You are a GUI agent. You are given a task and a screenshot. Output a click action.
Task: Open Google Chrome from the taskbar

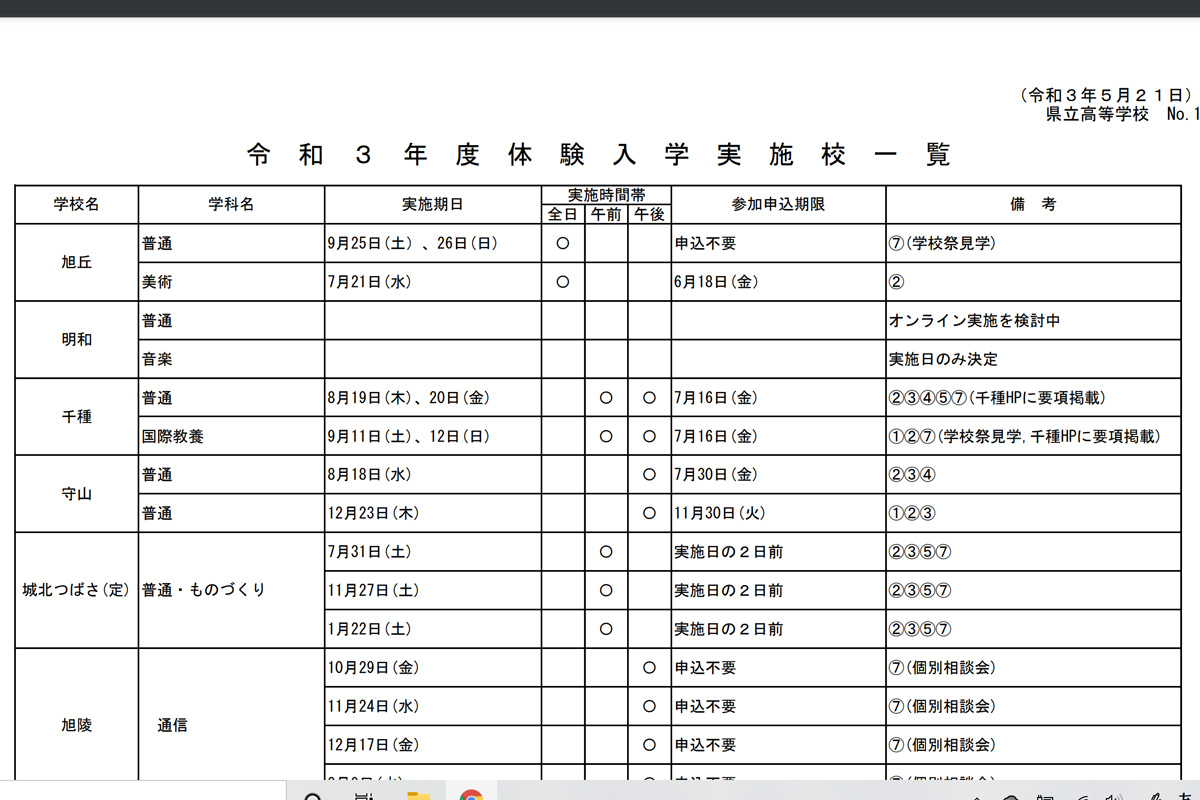471,796
